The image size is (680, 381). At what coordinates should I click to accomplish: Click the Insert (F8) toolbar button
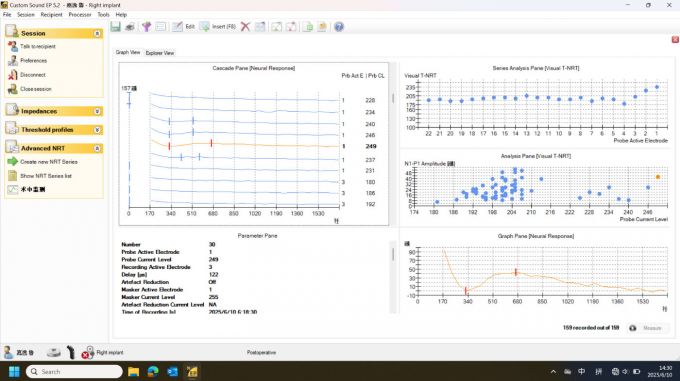[218, 26]
